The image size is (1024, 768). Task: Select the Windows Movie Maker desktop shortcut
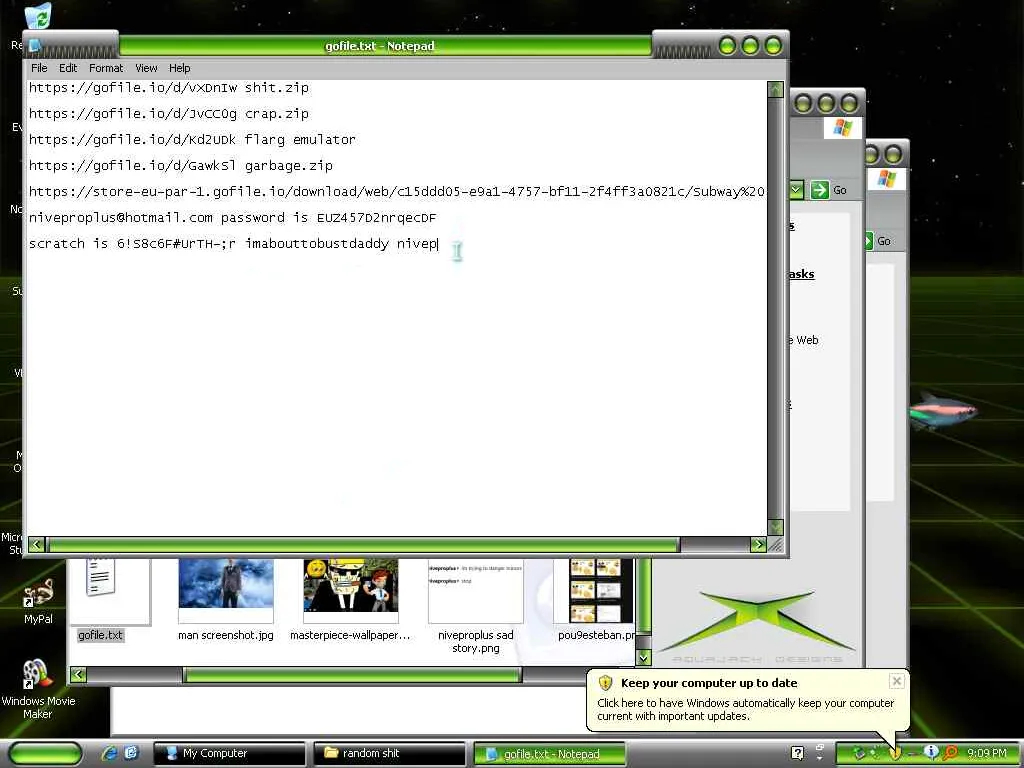click(x=38, y=689)
